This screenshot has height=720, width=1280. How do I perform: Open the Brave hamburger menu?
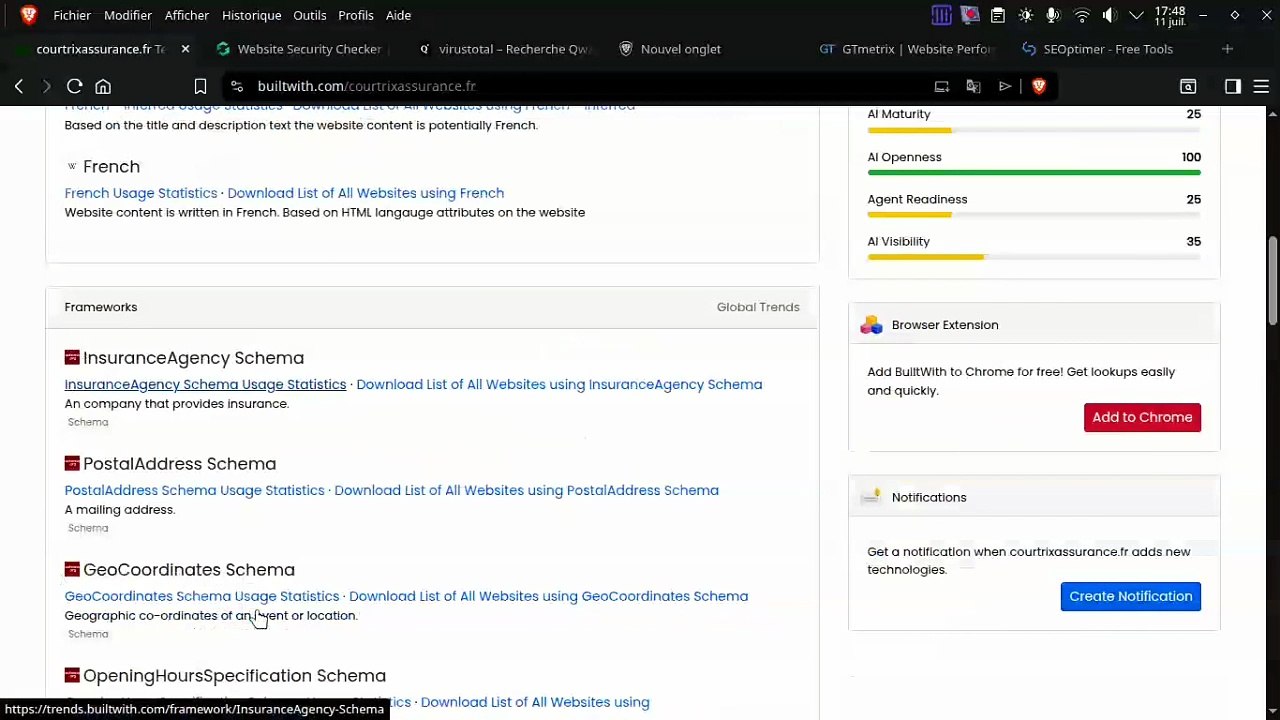click(x=1261, y=87)
